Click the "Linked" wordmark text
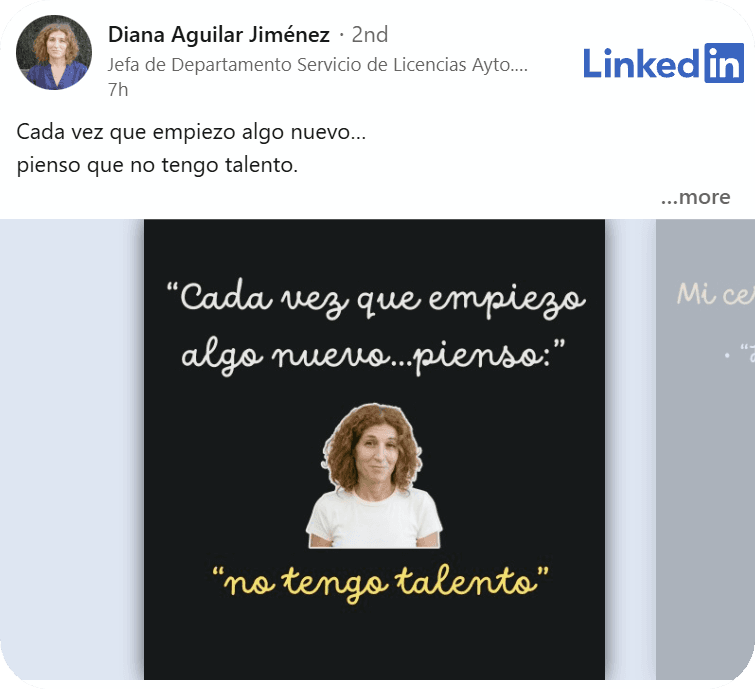The height and width of the screenshot is (689, 755). pyautogui.click(x=641, y=64)
